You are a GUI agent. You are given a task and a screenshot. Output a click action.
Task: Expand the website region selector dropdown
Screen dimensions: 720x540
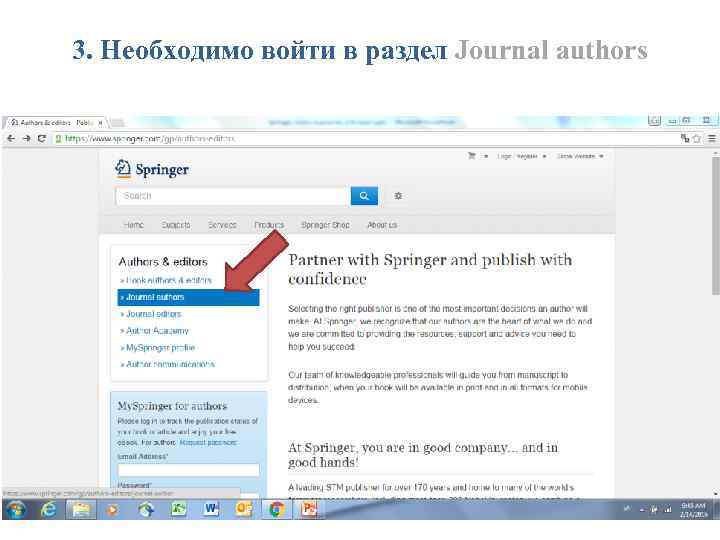(x=601, y=157)
